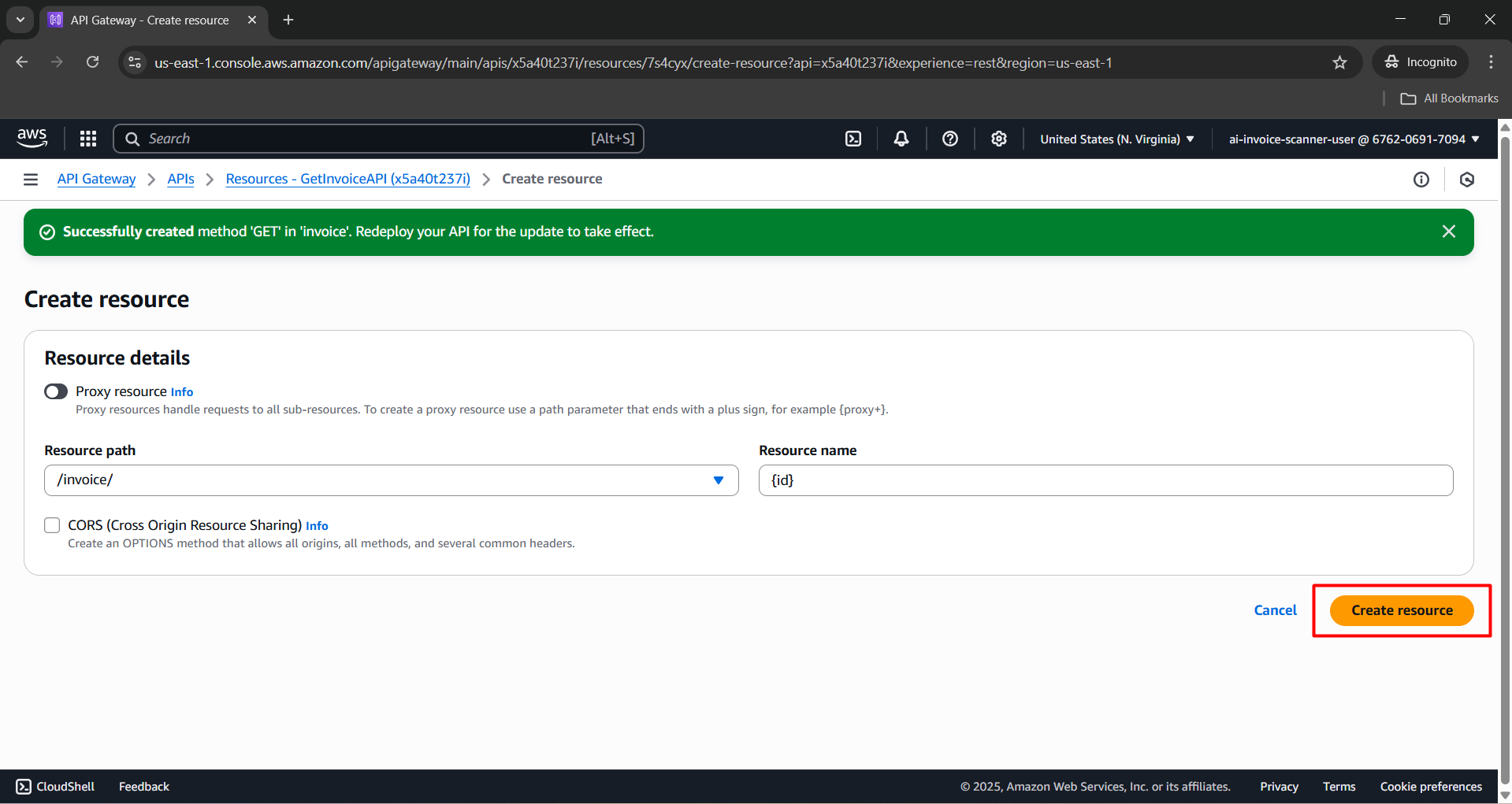Open the notifications bell
The width and height of the screenshot is (1512, 804).
(x=901, y=139)
